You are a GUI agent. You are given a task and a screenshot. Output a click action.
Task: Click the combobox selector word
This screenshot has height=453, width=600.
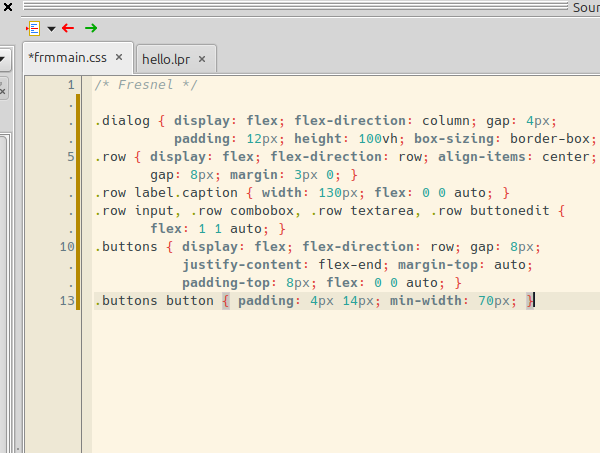pos(262,211)
